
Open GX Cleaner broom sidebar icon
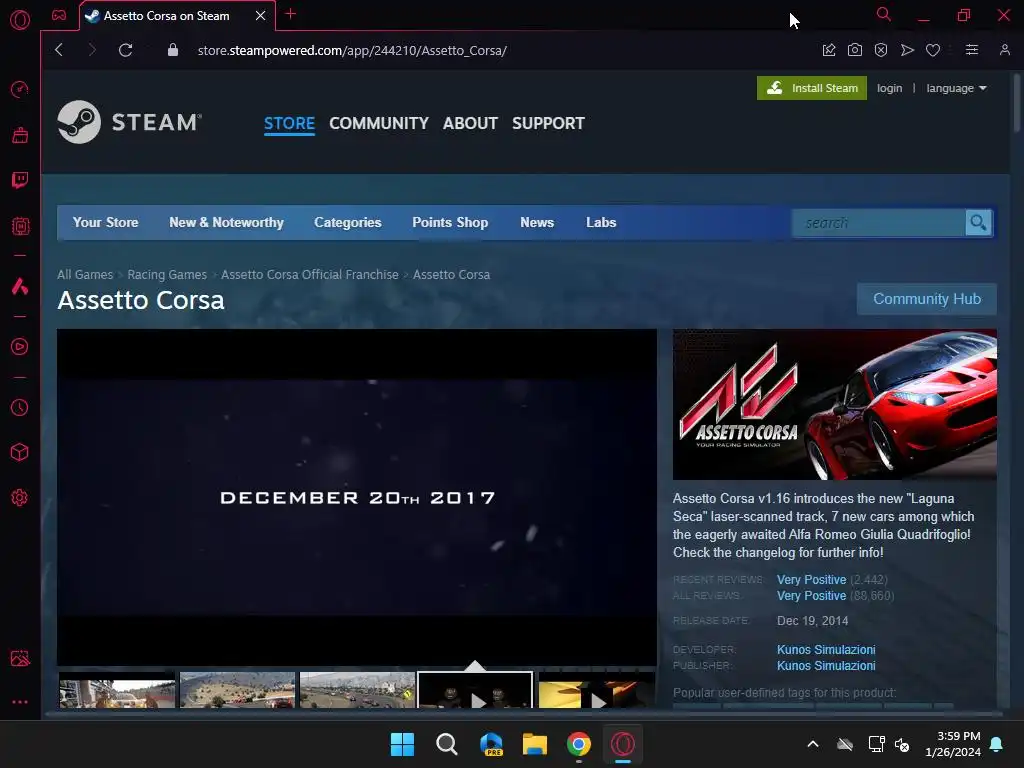tap(20, 135)
